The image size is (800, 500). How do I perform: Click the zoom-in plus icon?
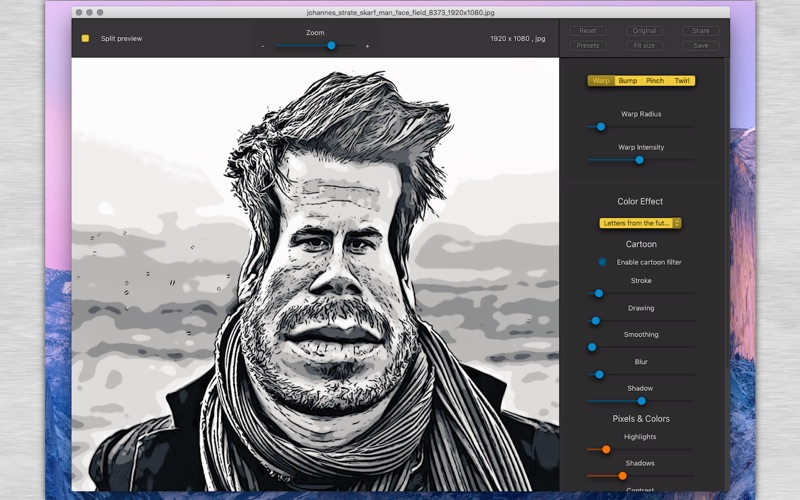point(367,46)
